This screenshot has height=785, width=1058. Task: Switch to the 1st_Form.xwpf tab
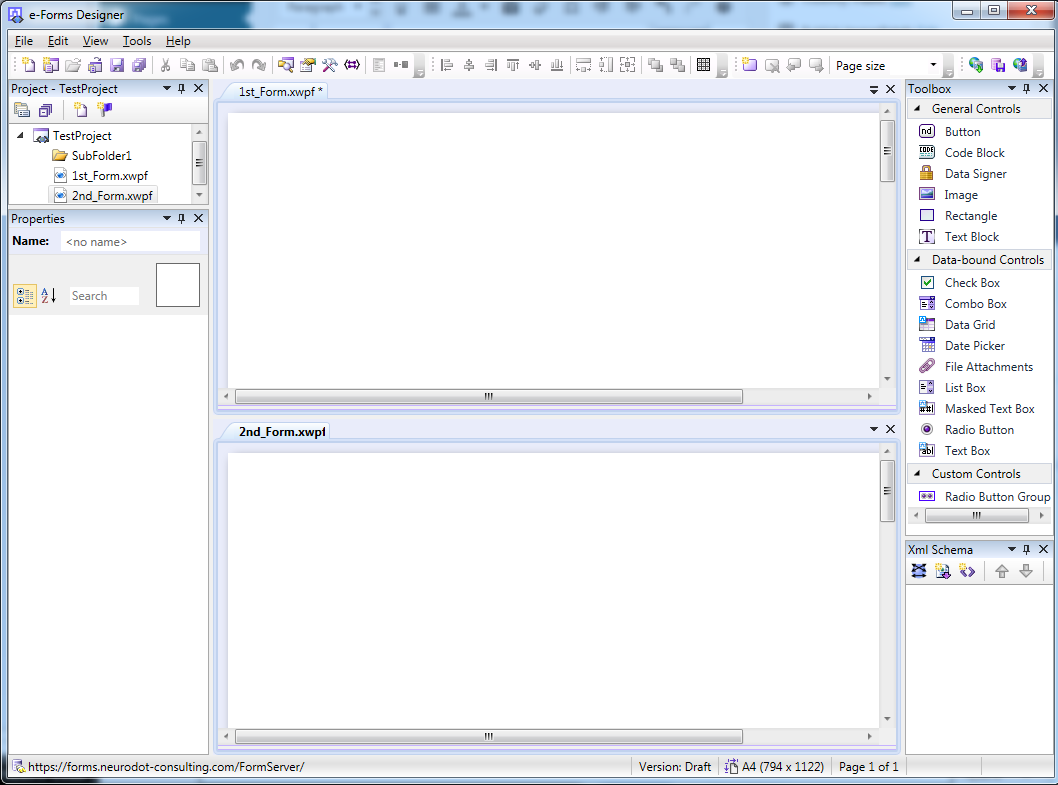point(280,92)
